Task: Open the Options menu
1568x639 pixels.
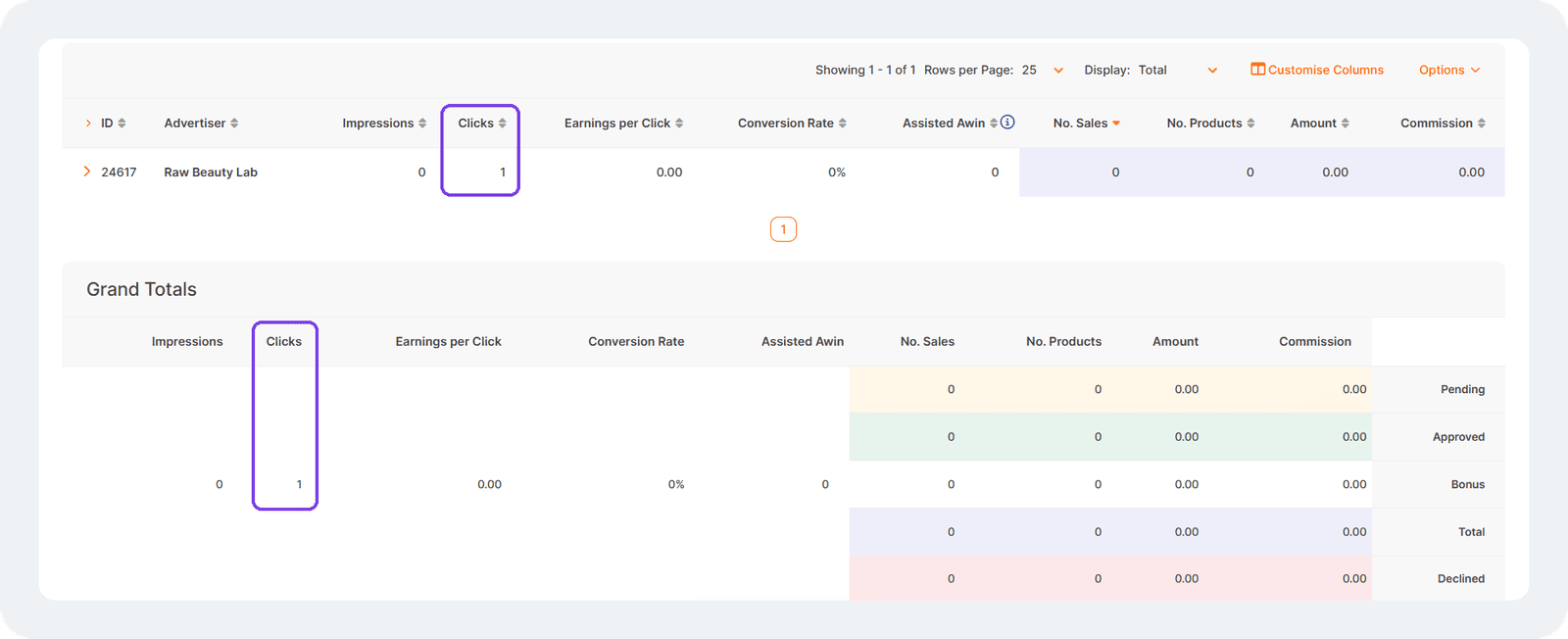Action: [1448, 70]
